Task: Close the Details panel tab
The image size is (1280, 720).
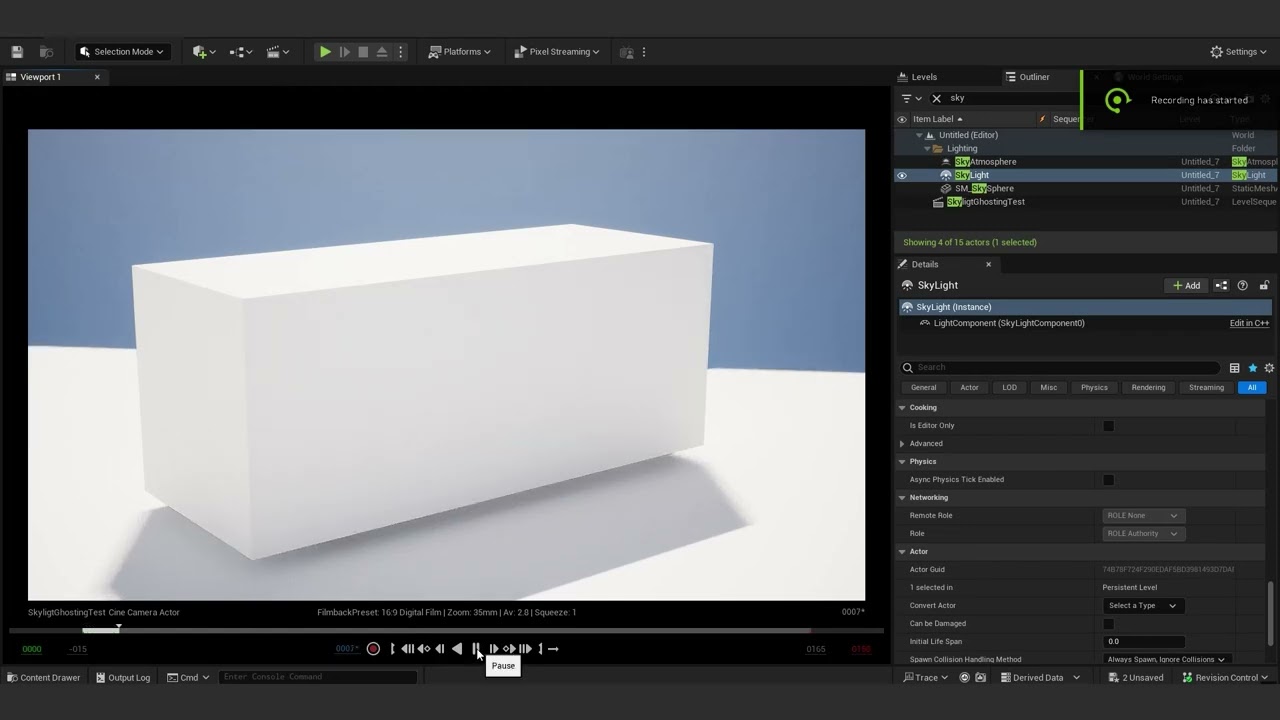Action: pyautogui.click(x=989, y=265)
